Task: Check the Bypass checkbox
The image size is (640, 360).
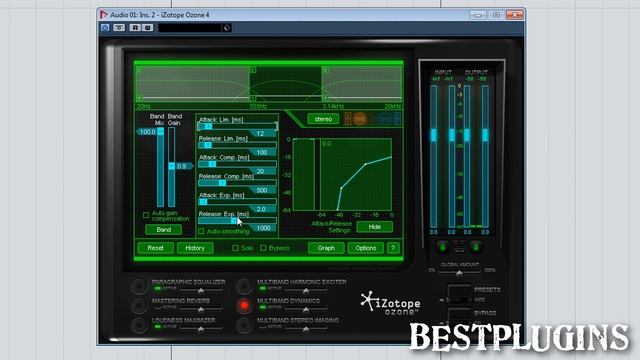Action: click(263, 248)
